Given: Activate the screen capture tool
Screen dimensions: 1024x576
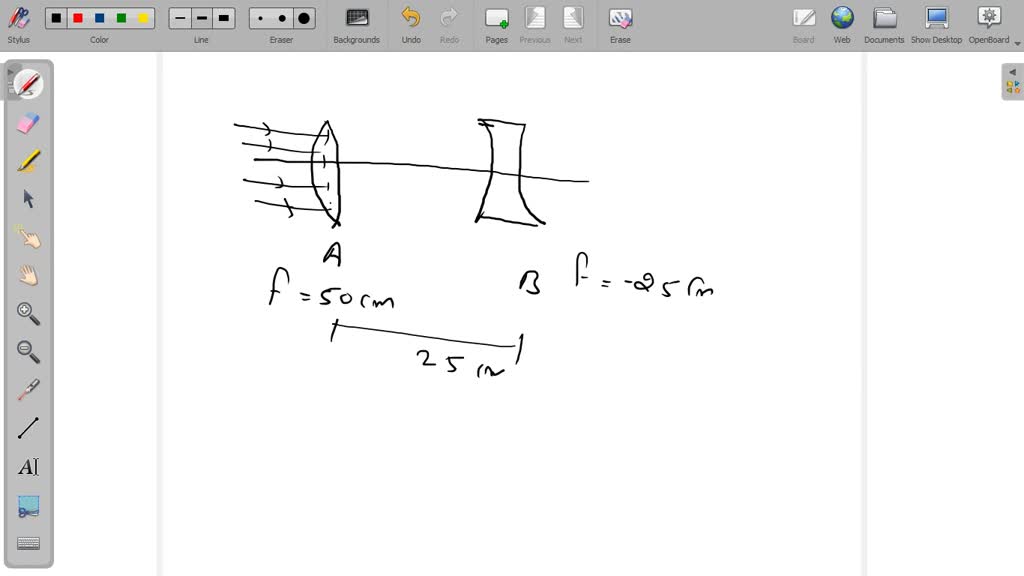Looking at the screenshot, I should tap(27, 505).
